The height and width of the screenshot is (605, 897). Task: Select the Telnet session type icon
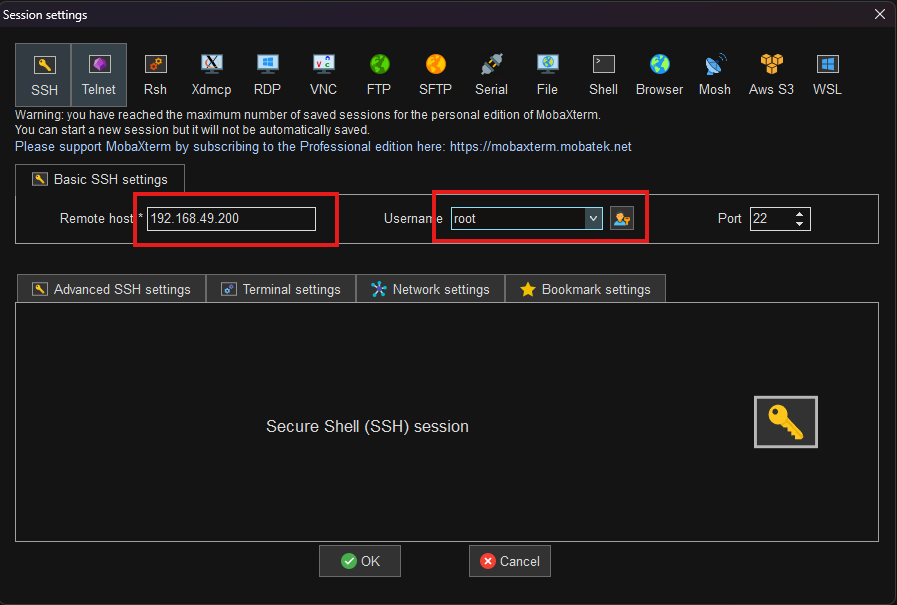pyautogui.click(x=99, y=75)
